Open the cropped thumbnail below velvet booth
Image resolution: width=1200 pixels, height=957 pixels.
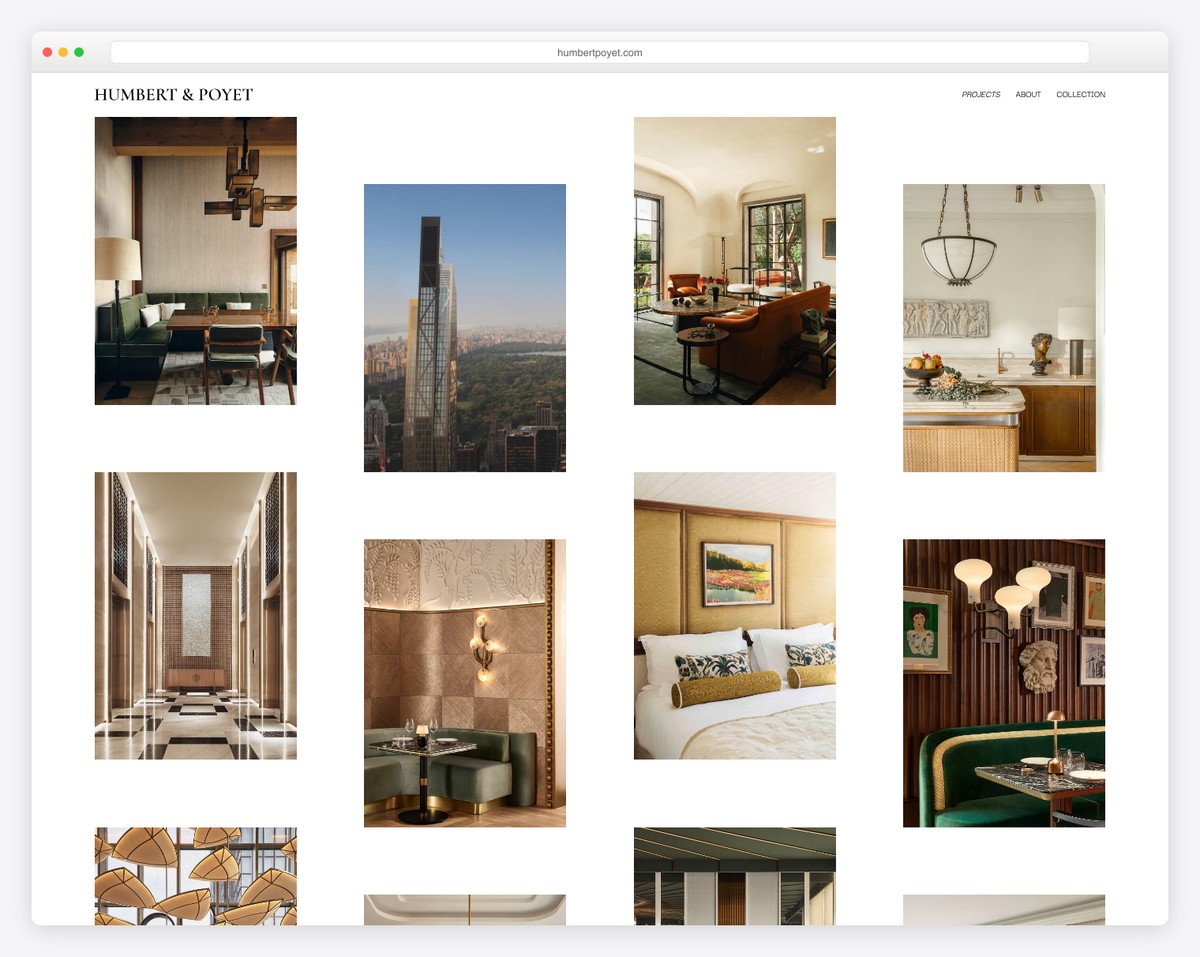[1004, 909]
